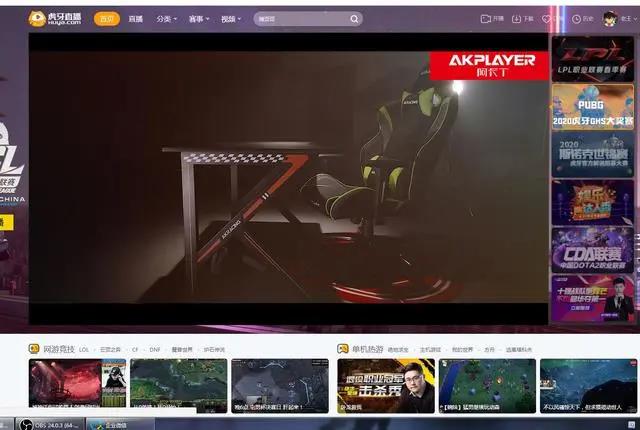Open the 我的世界 category link
640x430 pixels.
click(462, 350)
